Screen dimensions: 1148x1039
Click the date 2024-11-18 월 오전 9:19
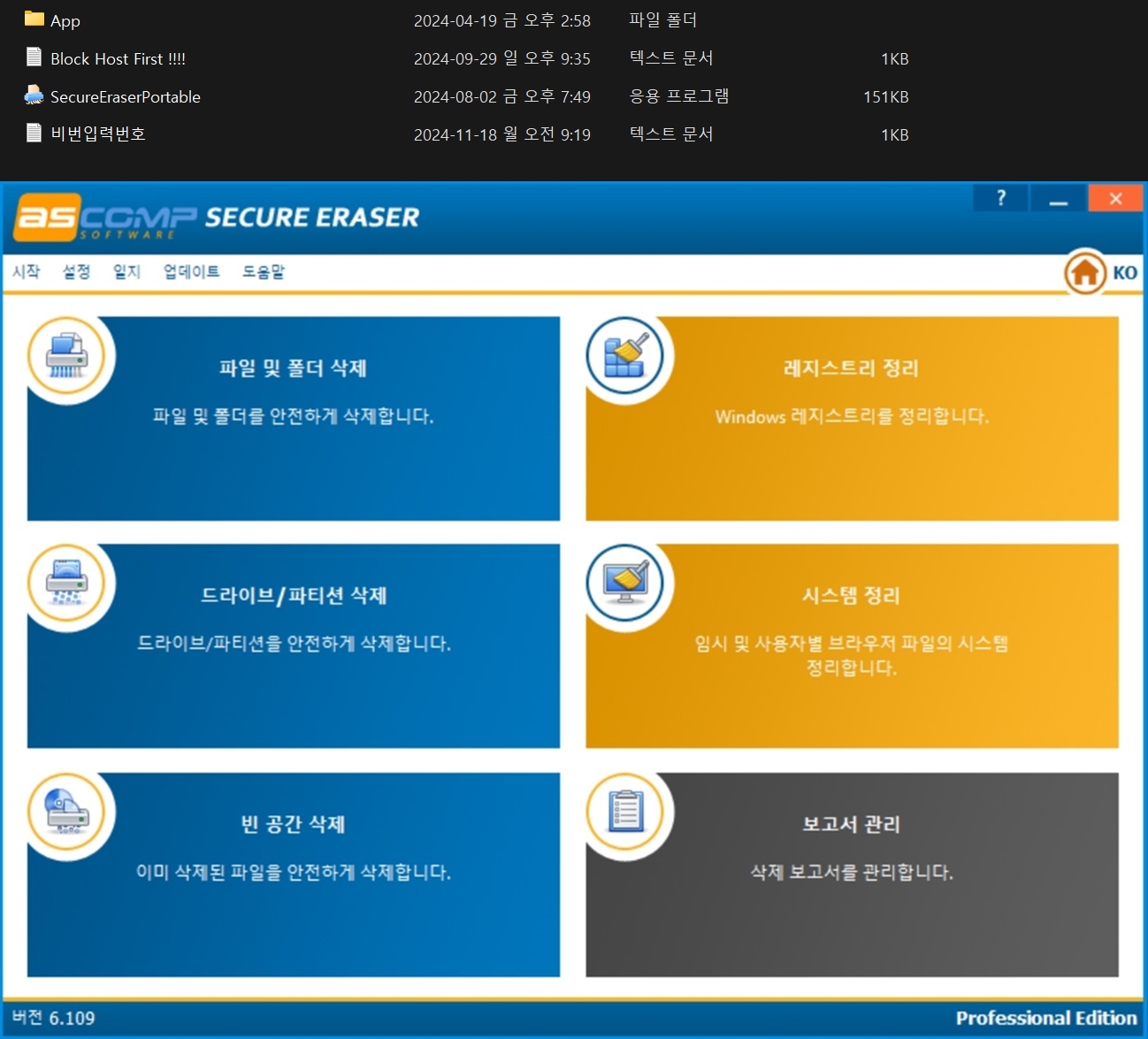[502, 134]
